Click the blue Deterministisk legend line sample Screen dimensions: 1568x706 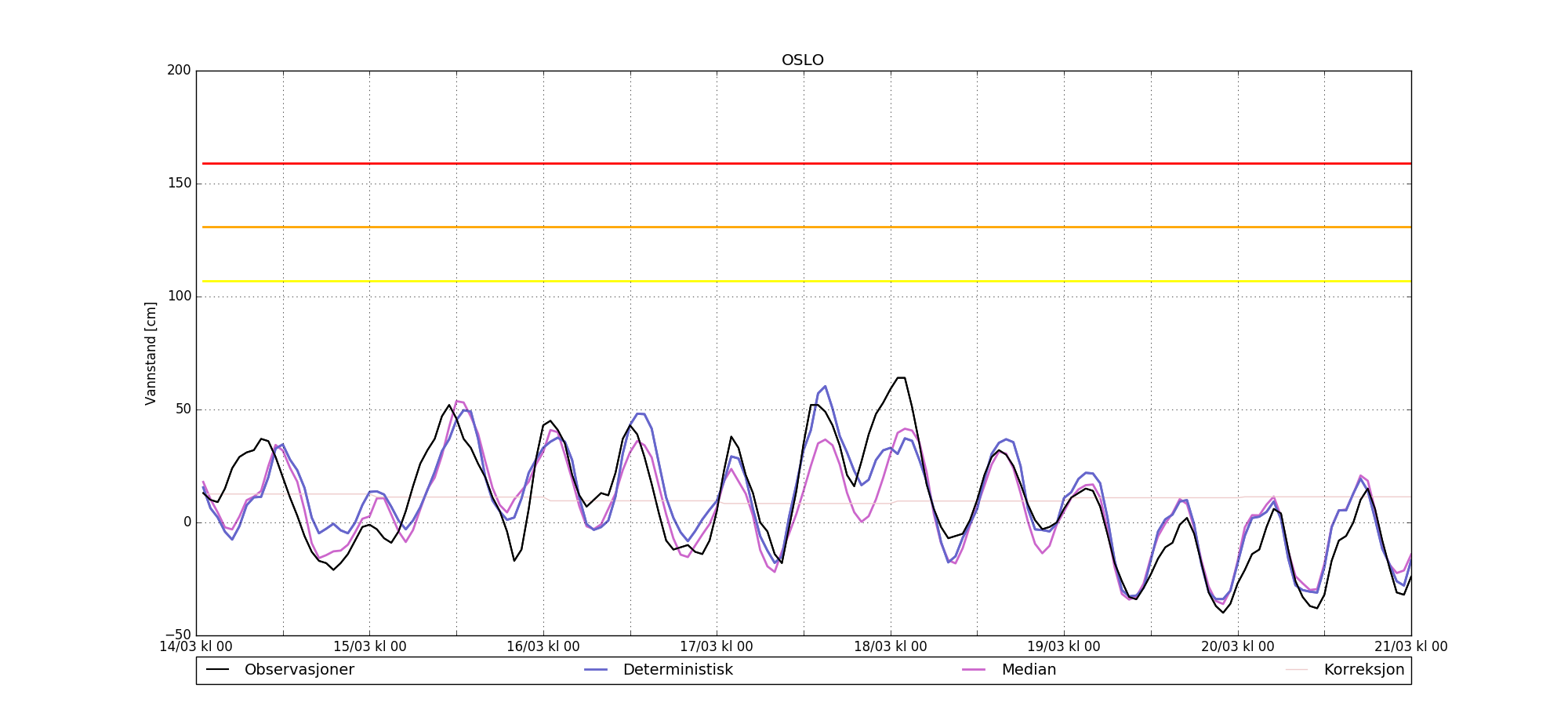click(x=596, y=670)
